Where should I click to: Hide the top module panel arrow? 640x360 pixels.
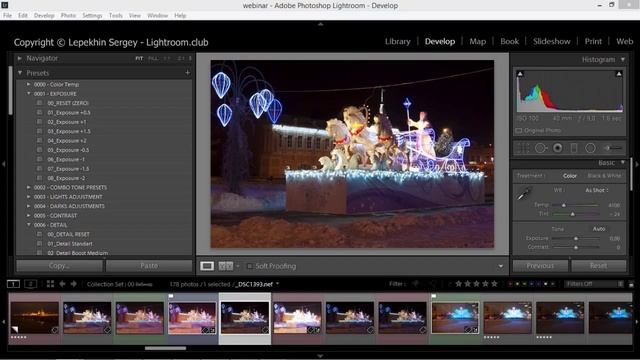(320, 24)
